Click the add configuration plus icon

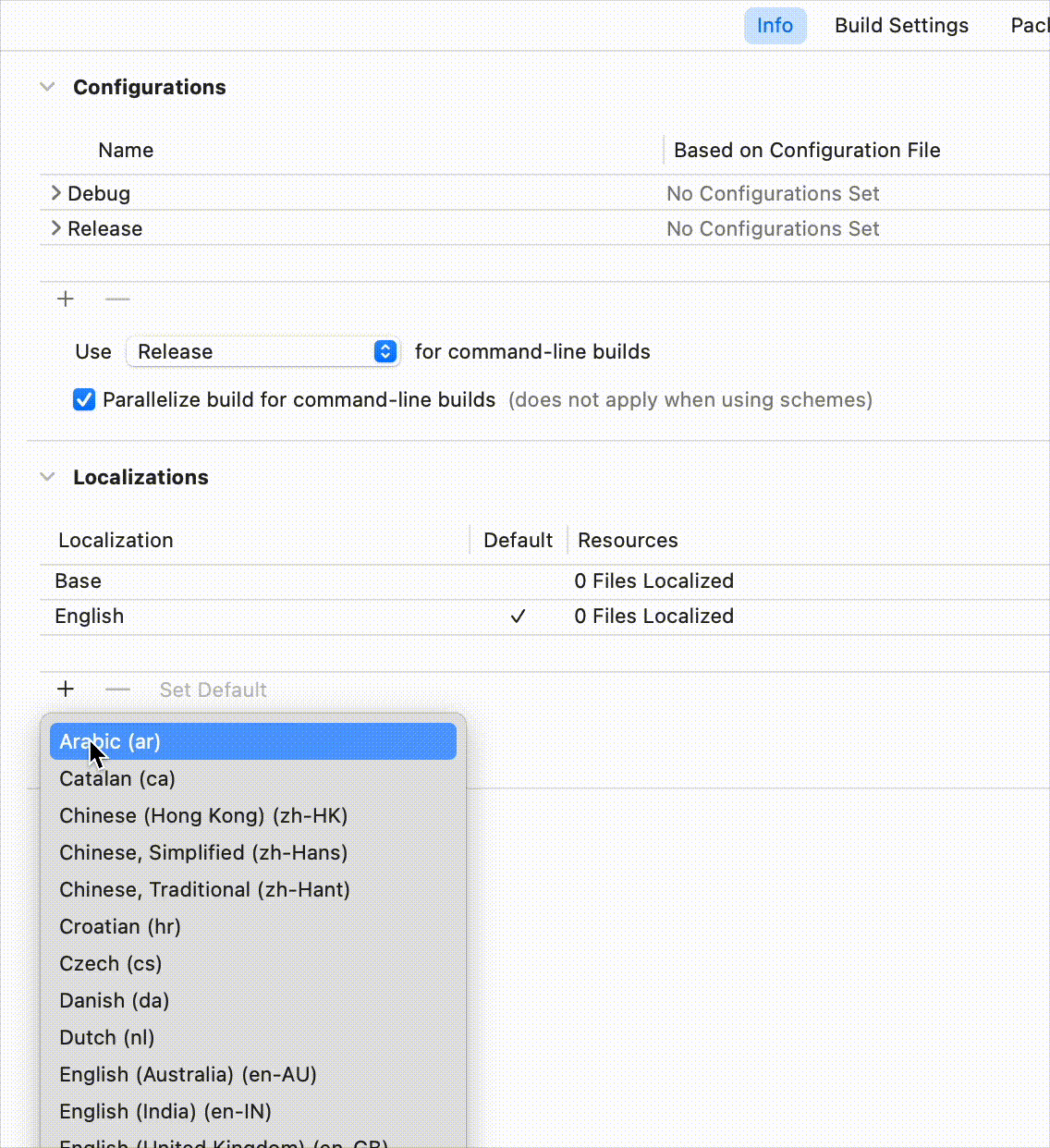[x=66, y=299]
